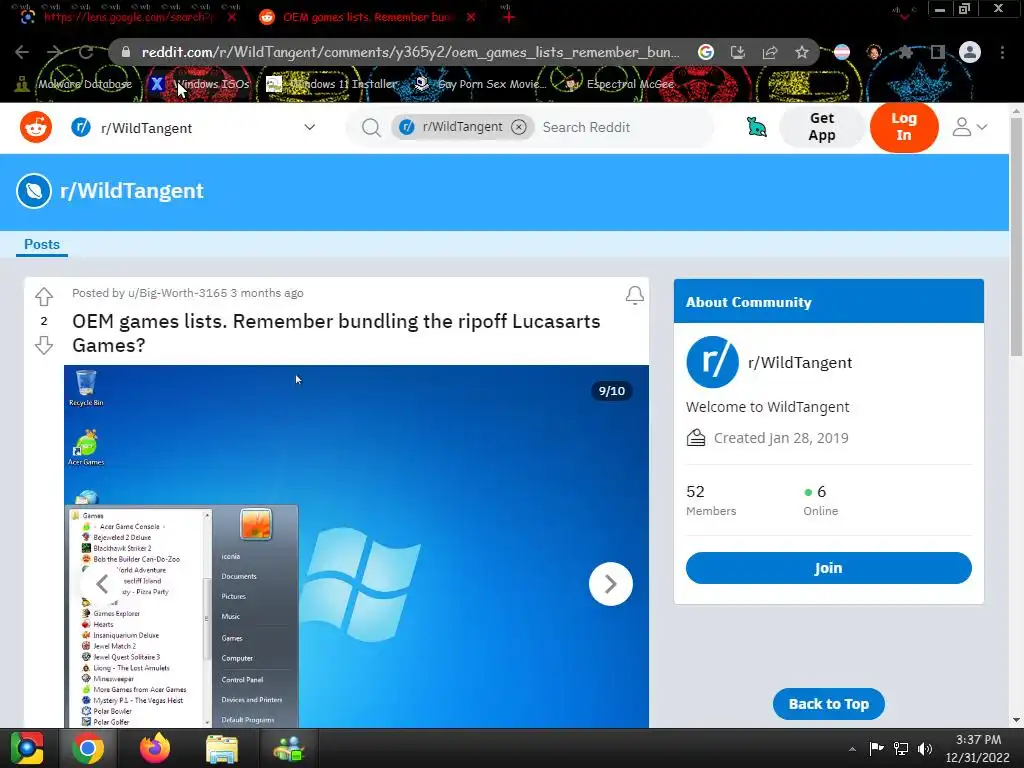1024x768 pixels.
Task: Expand the r/WildTangent community dropdown
Action: click(x=310, y=127)
